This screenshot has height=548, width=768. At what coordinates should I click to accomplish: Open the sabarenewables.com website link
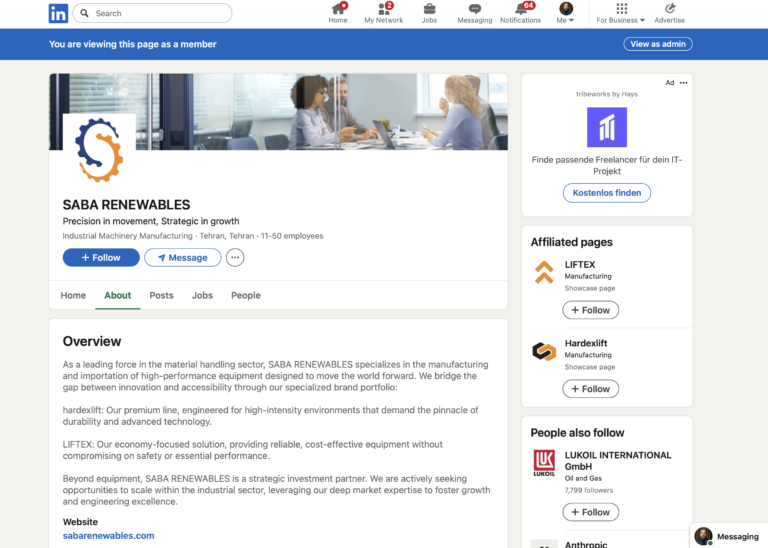[108, 536]
